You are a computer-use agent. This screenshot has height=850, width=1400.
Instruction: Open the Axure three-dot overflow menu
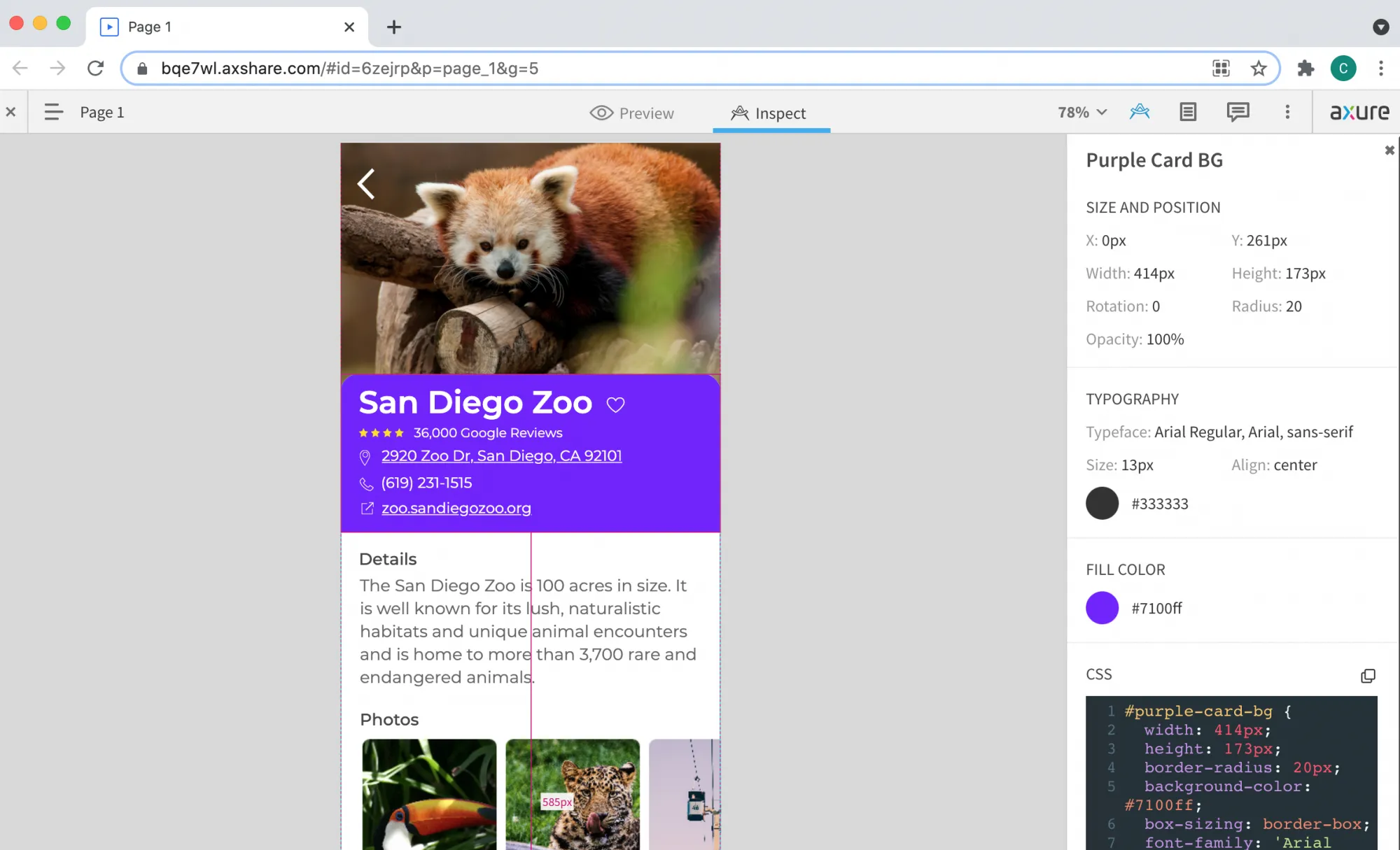(1287, 112)
